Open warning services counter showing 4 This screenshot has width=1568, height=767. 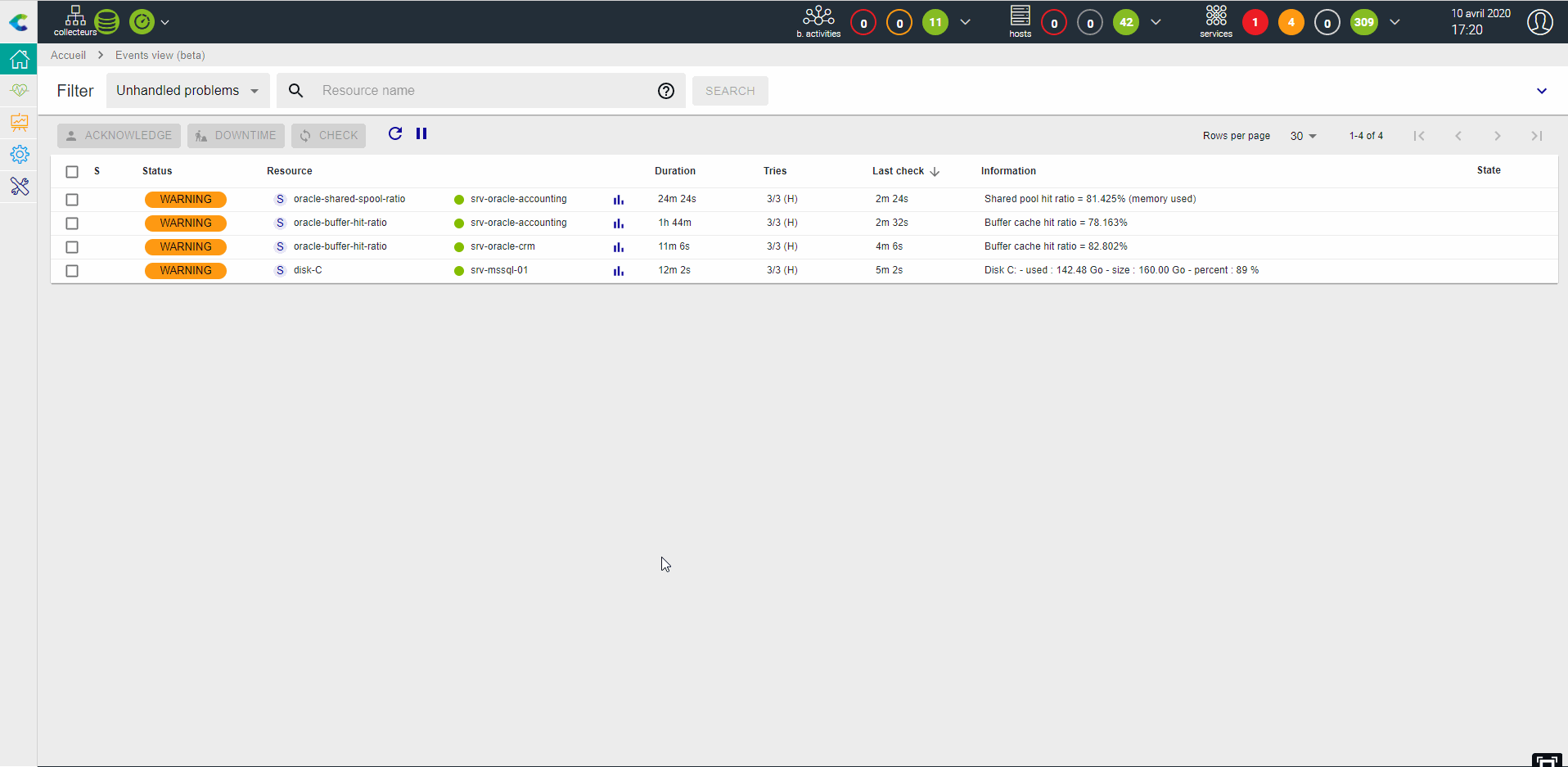coord(1291,22)
